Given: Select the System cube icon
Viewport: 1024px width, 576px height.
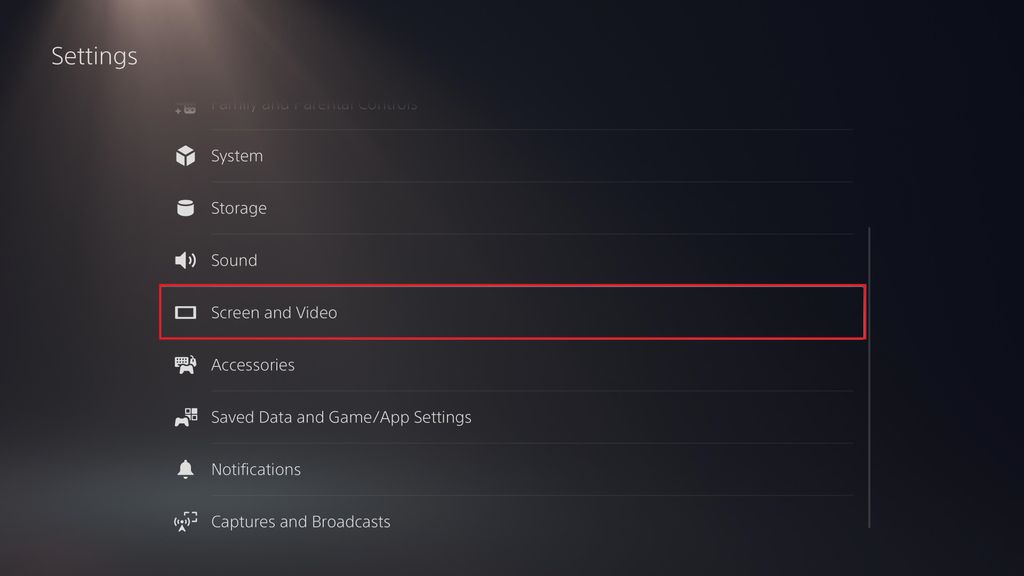Looking at the screenshot, I should click(186, 156).
